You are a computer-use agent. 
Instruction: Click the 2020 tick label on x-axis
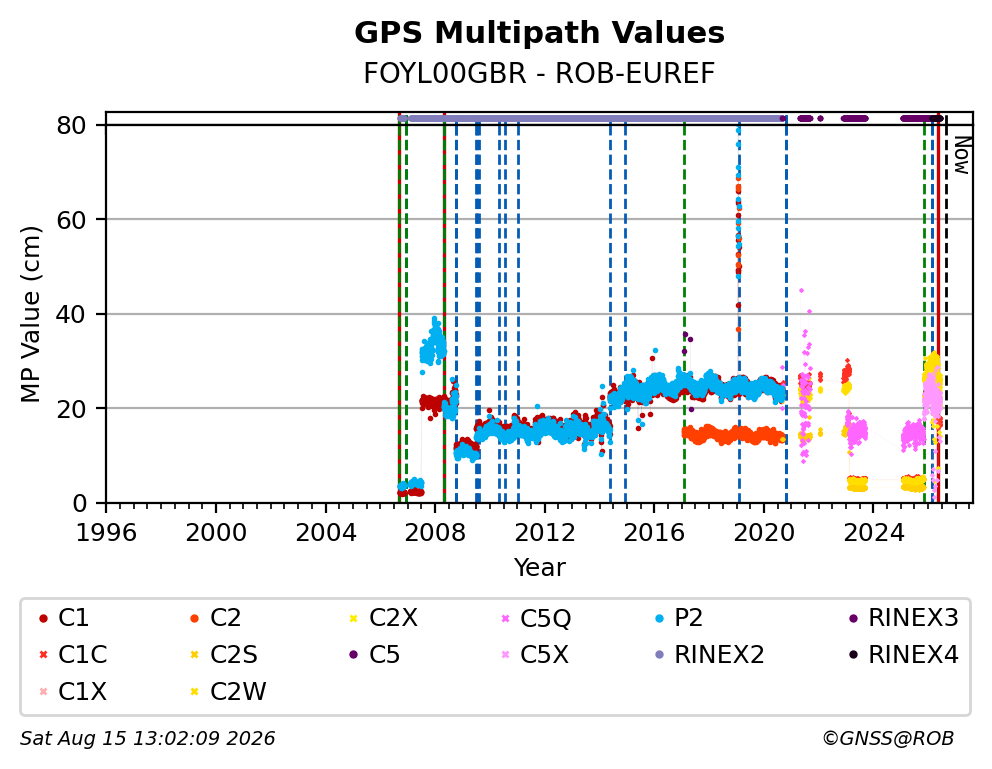point(764,533)
